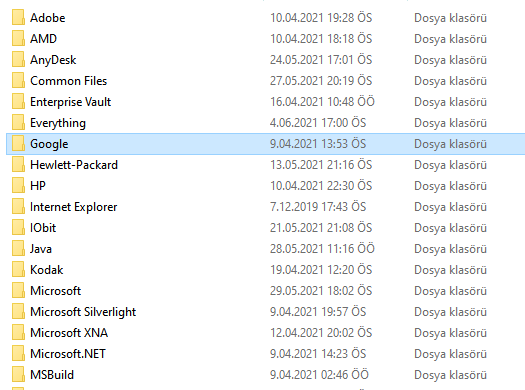Click date 9.04.2021 14:23 ÖS
Viewport: 525px width, 390px height.
[x=318, y=354]
